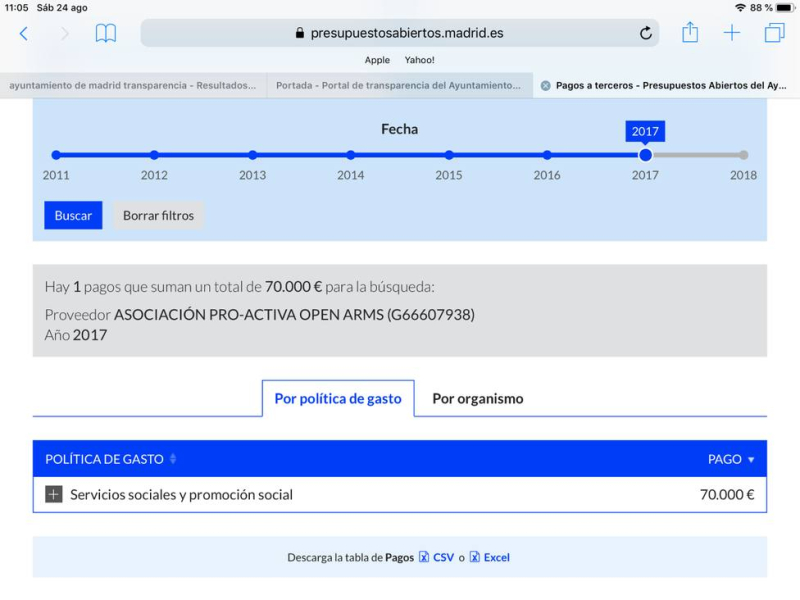Set date slider to 2011 point
800x600 pixels.
(x=56, y=155)
